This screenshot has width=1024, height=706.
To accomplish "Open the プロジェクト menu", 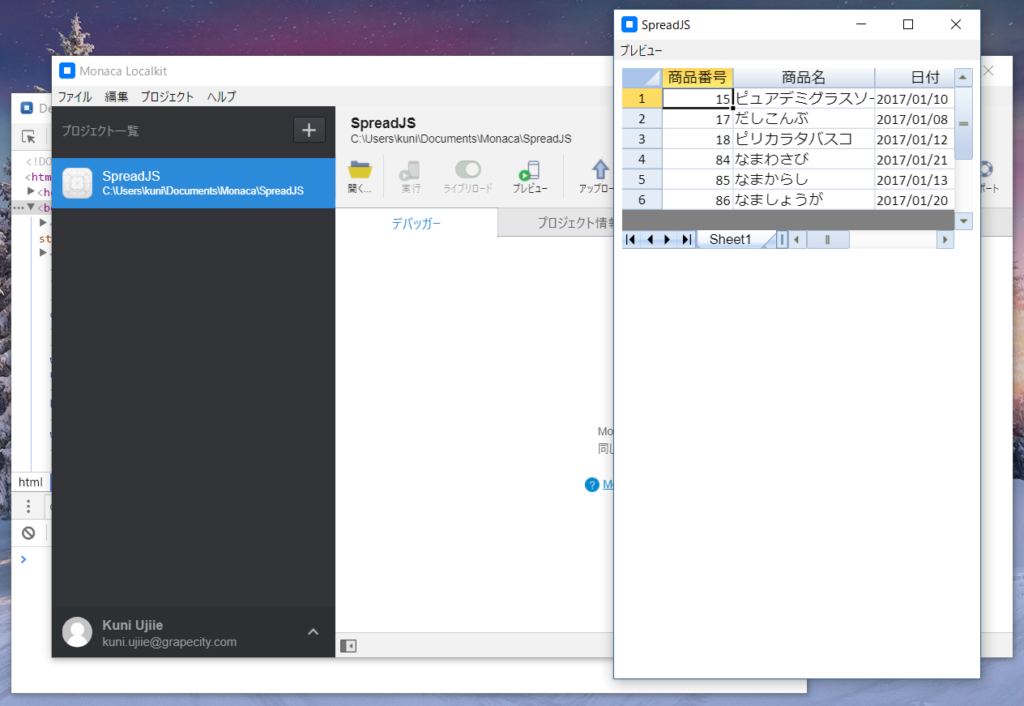I will (x=167, y=97).
